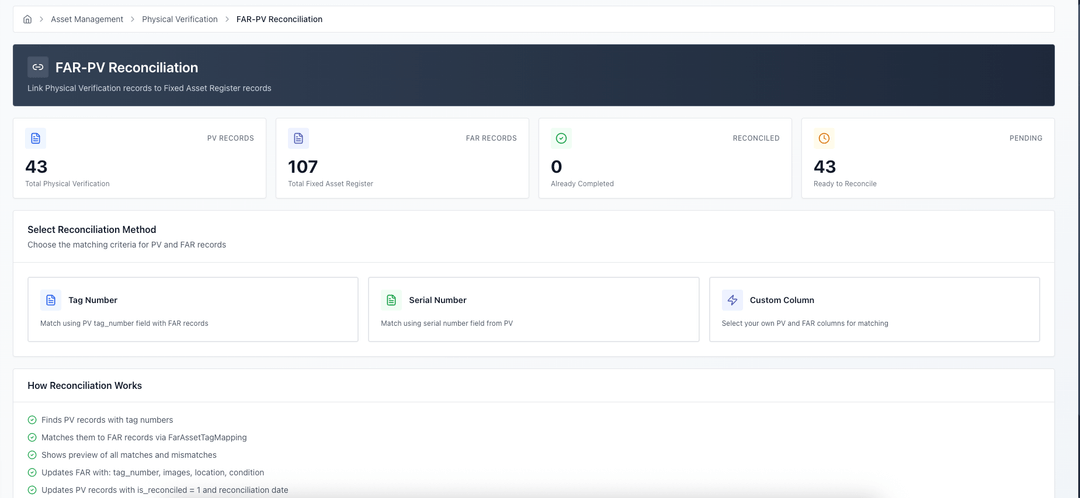Click check icon beside 'Shows preview'
The height and width of the screenshot is (498, 1080).
click(x=32, y=455)
